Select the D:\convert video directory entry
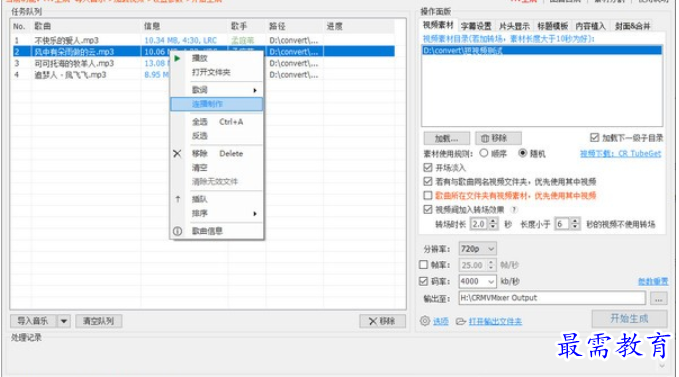This screenshot has width=679, height=377. [542, 51]
